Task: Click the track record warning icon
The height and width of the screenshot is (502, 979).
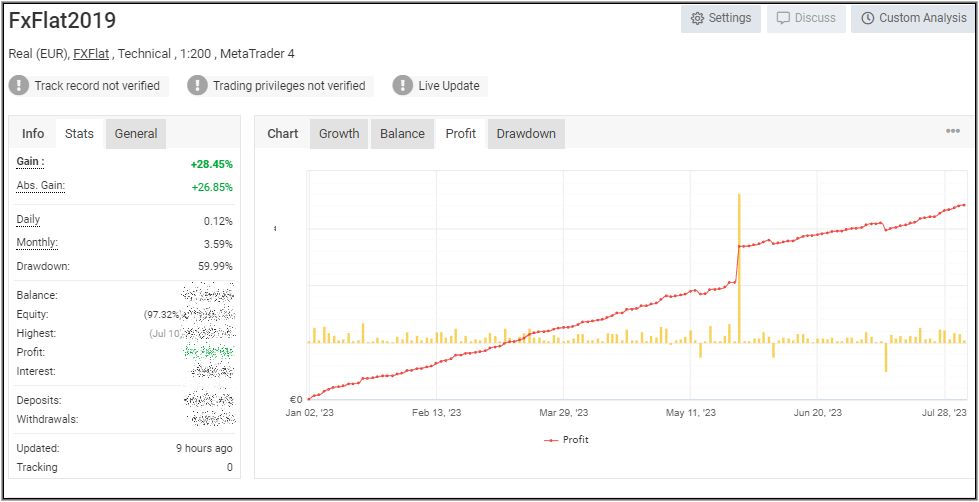Action: [19, 86]
